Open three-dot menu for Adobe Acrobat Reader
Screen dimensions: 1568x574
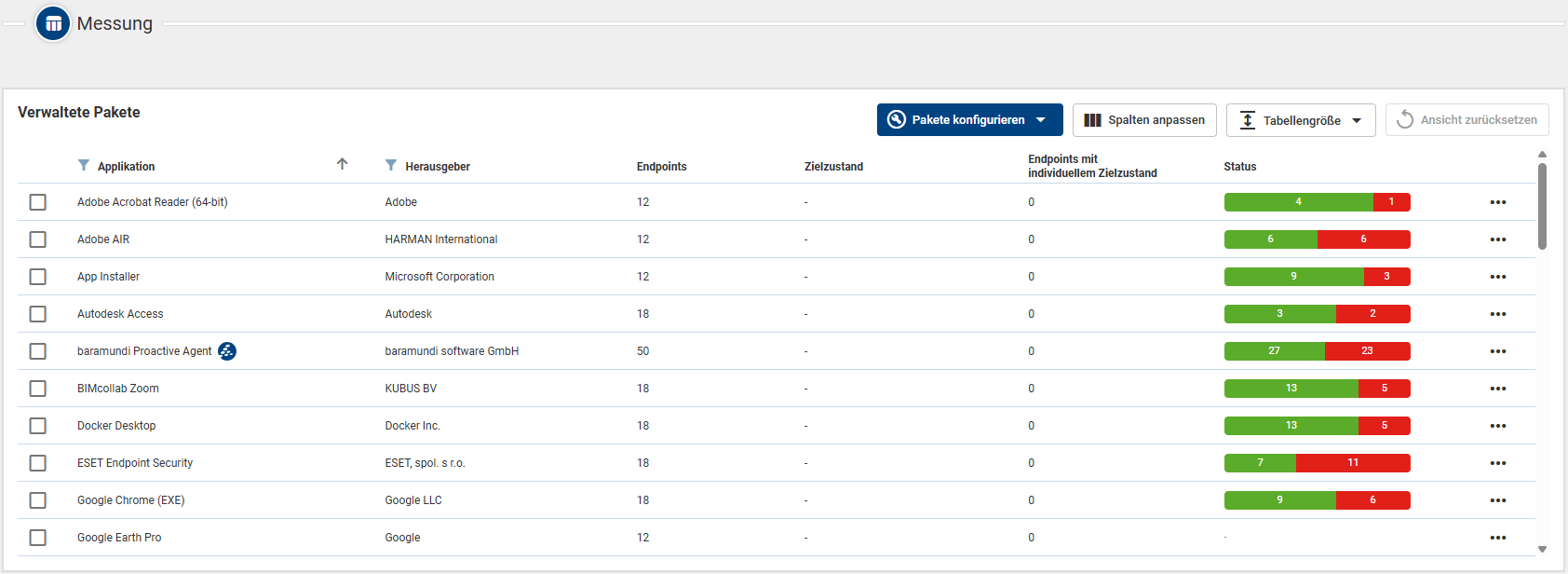pos(1497,202)
